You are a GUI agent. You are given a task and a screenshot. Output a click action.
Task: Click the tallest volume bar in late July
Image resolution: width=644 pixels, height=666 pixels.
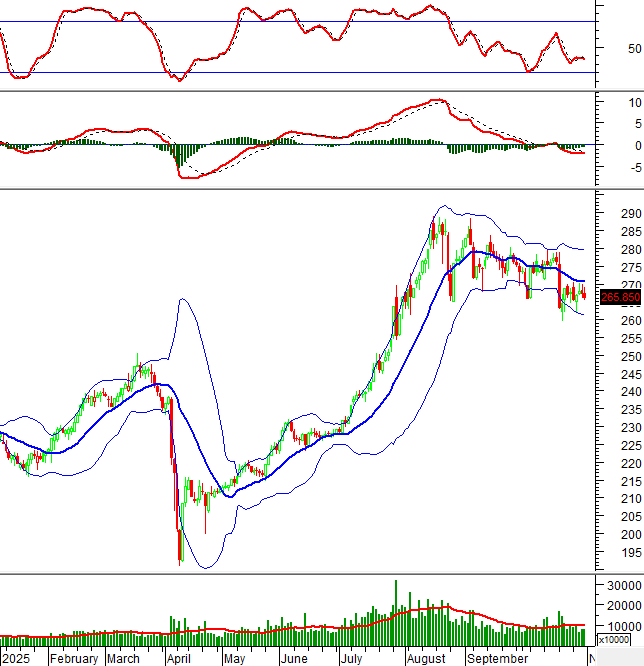tap(395, 612)
